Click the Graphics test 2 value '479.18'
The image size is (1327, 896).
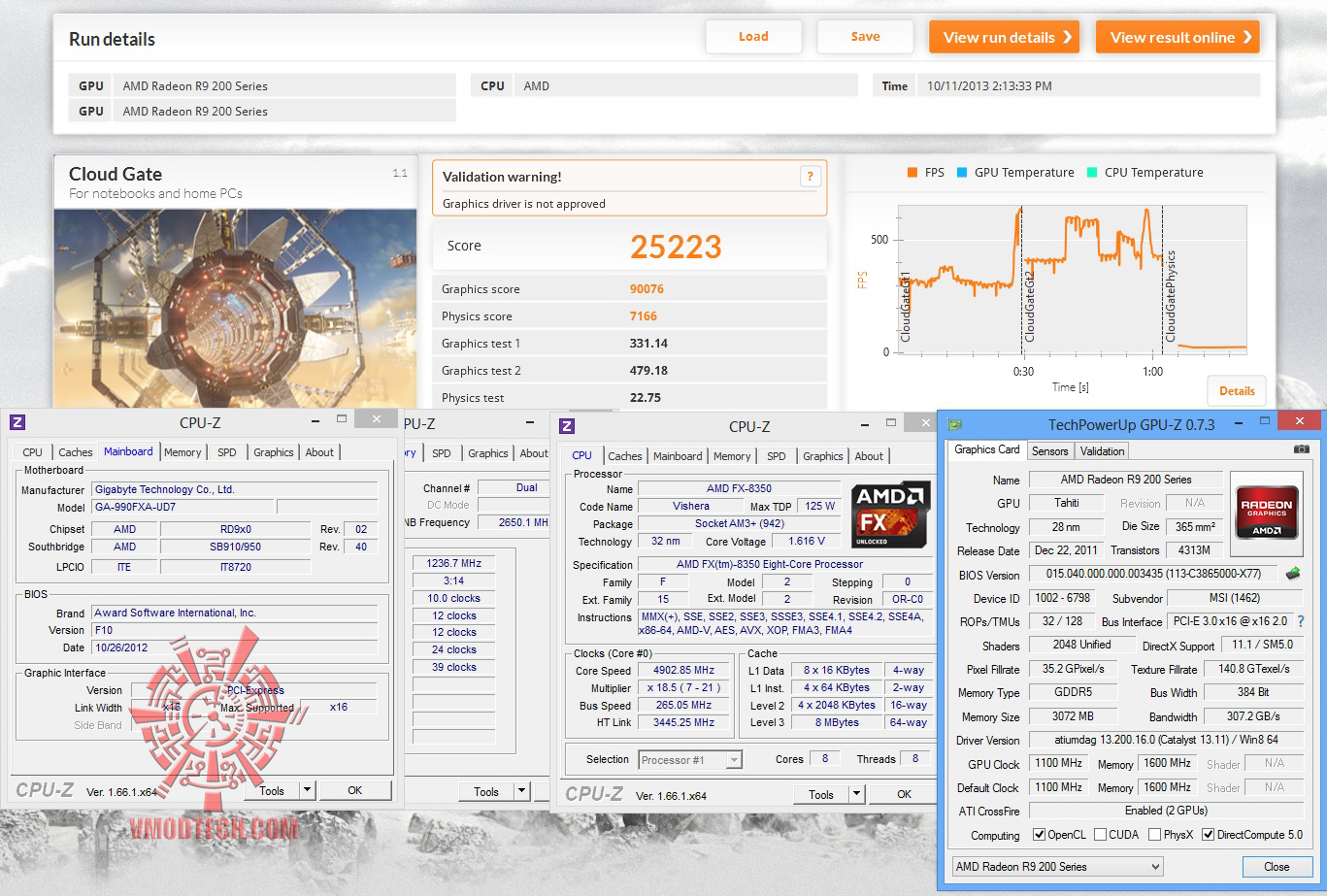[x=648, y=371]
